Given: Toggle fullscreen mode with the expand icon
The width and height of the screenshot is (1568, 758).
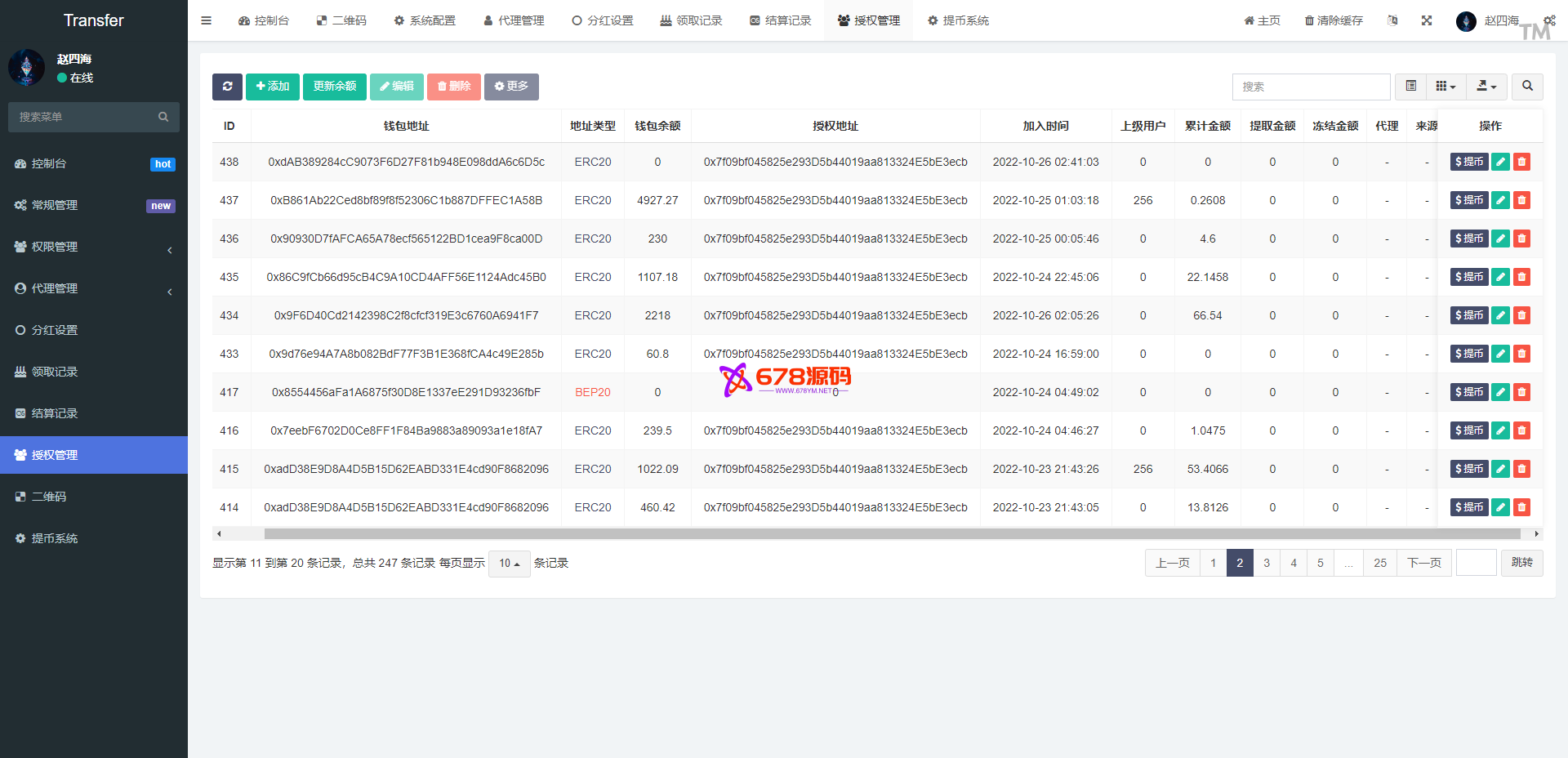Looking at the screenshot, I should click(1427, 20).
